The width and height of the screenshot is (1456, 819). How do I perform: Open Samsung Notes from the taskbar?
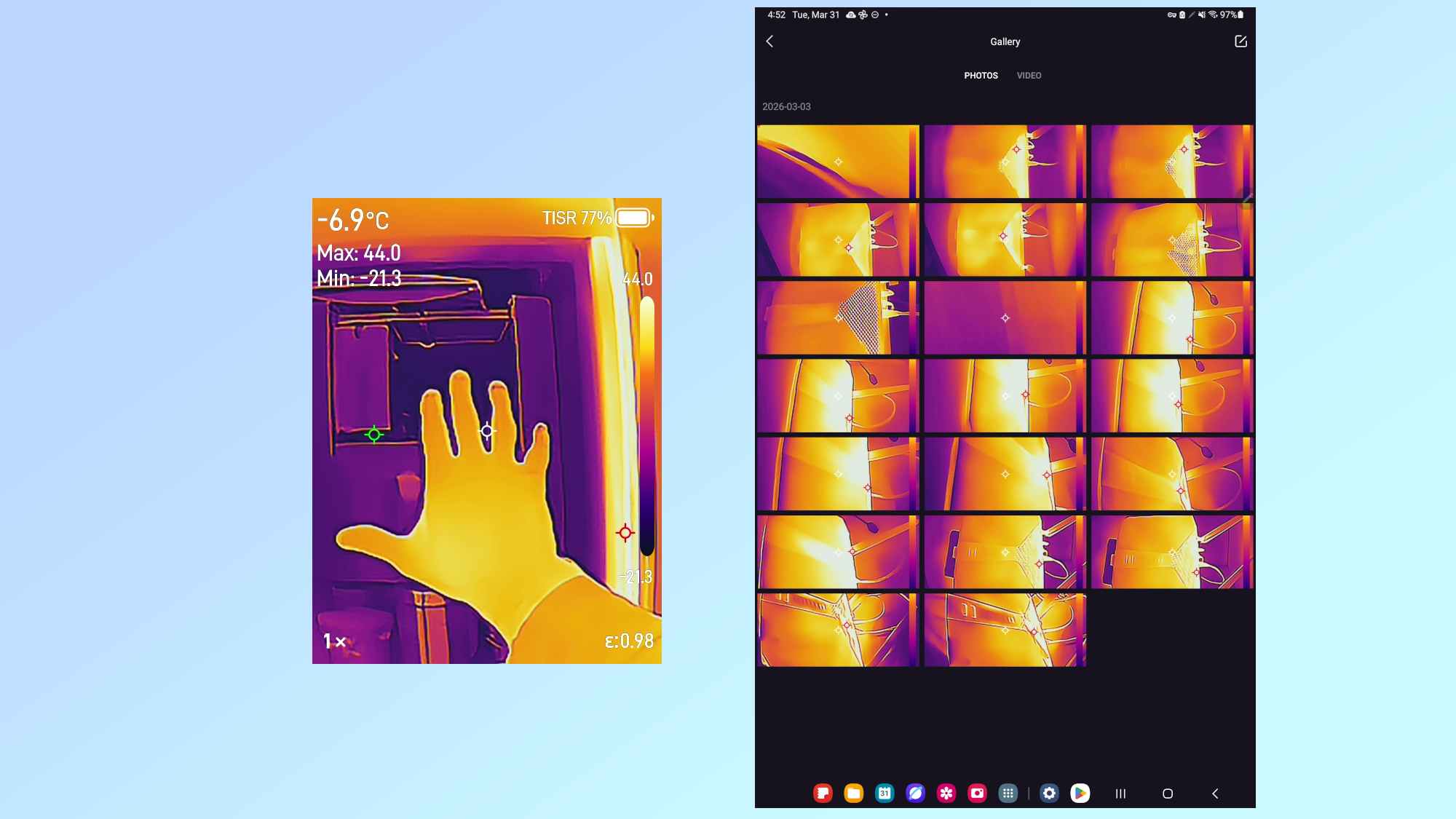pyautogui.click(x=821, y=793)
